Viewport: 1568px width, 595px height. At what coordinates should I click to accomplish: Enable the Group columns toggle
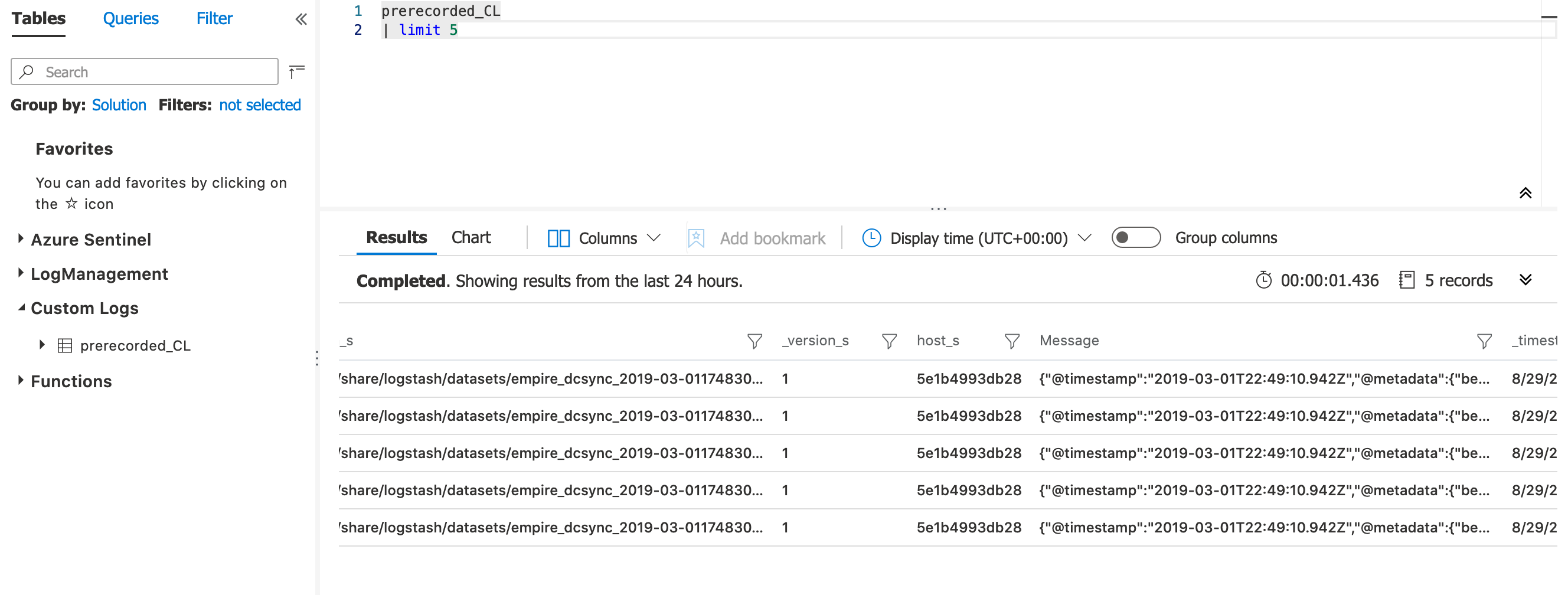(1136, 238)
